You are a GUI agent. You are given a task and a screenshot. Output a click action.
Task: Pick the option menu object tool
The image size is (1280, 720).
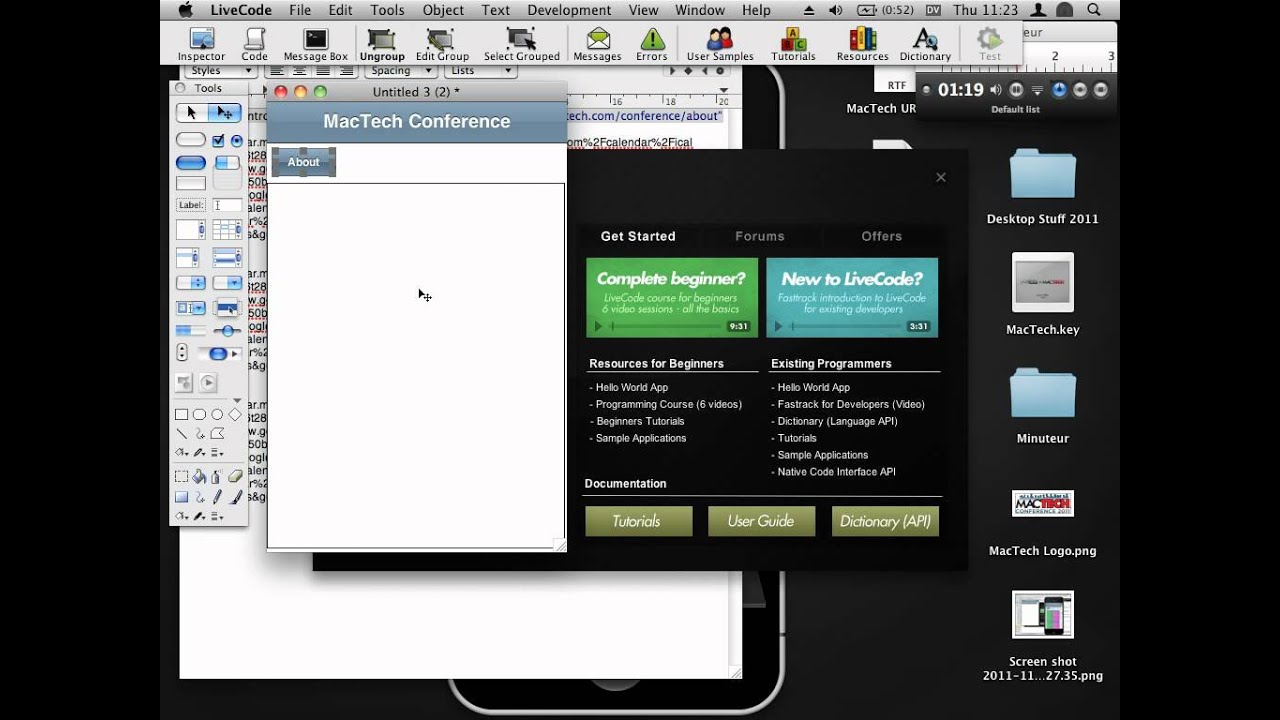pyautogui.click(x=191, y=283)
